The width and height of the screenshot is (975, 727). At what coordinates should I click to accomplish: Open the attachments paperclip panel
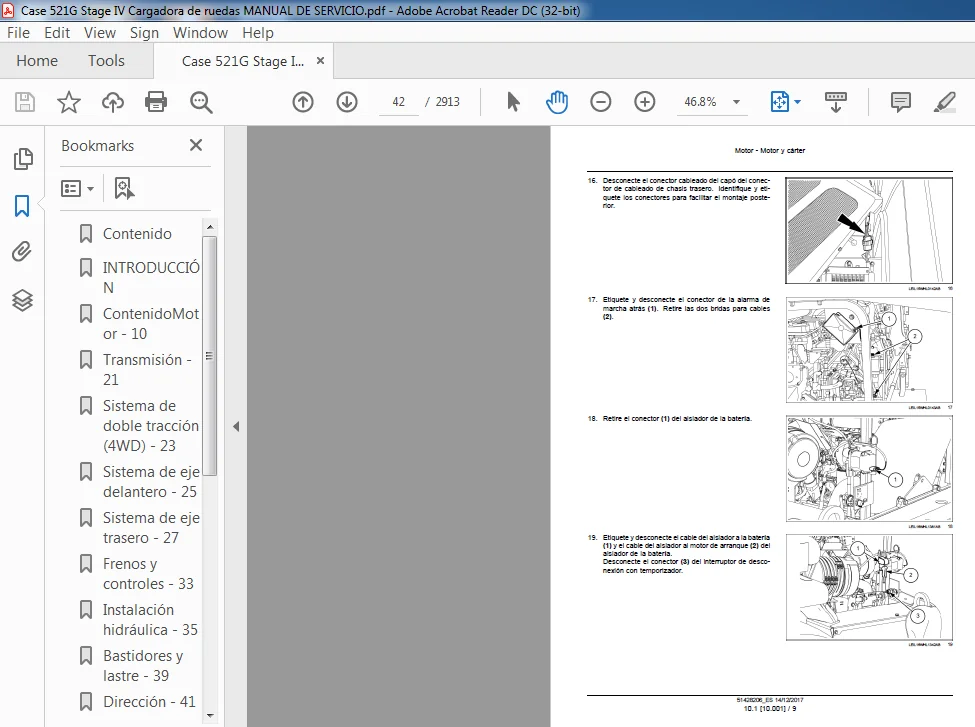click(x=22, y=252)
